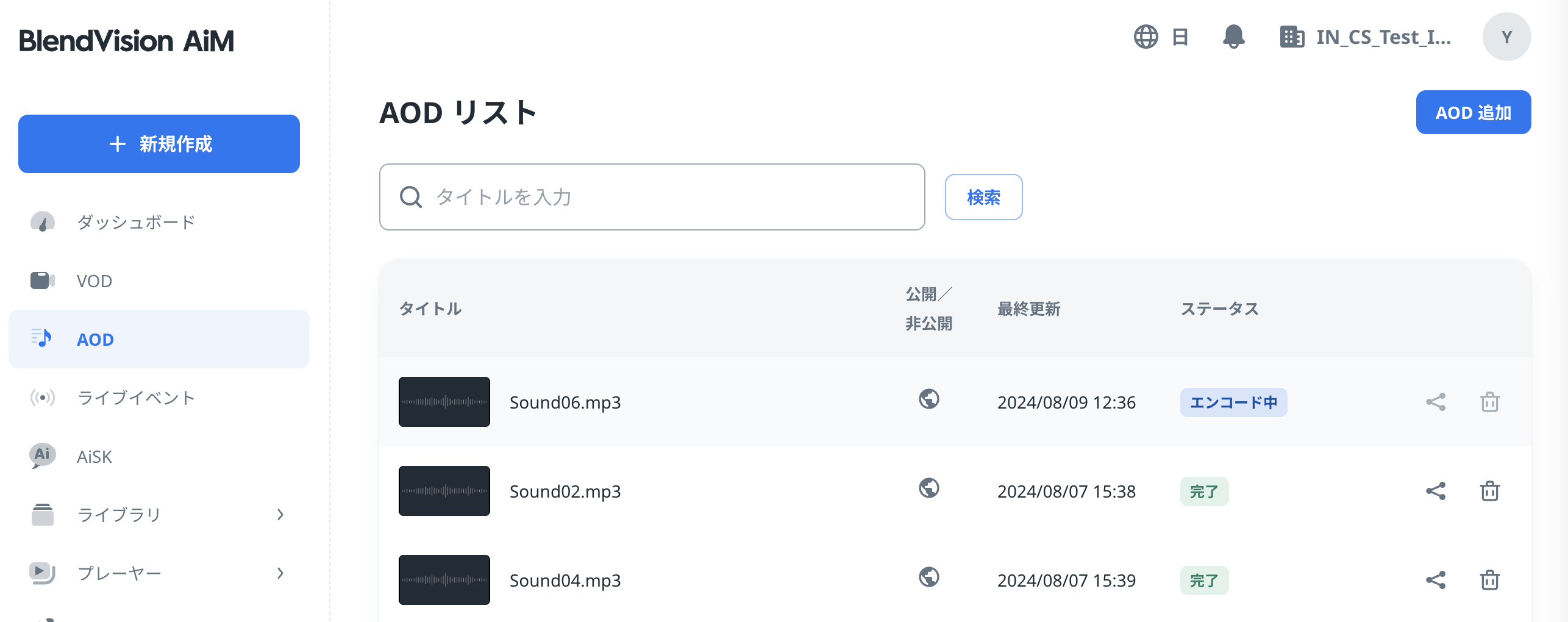
Task: Switch to the AOD menu item
Action: click(x=95, y=339)
